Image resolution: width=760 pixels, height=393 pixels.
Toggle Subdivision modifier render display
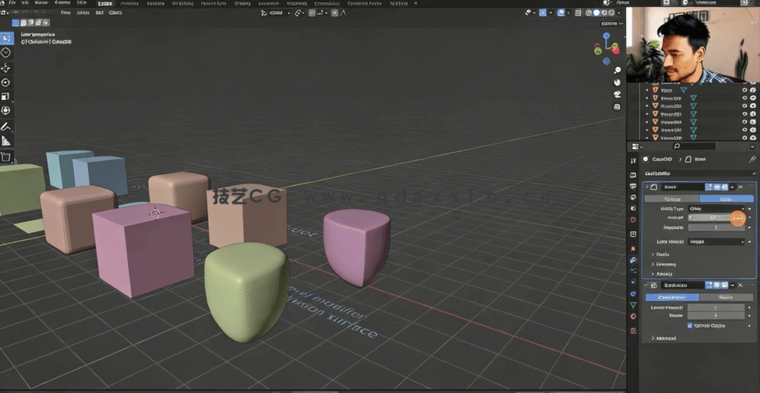(725, 285)
